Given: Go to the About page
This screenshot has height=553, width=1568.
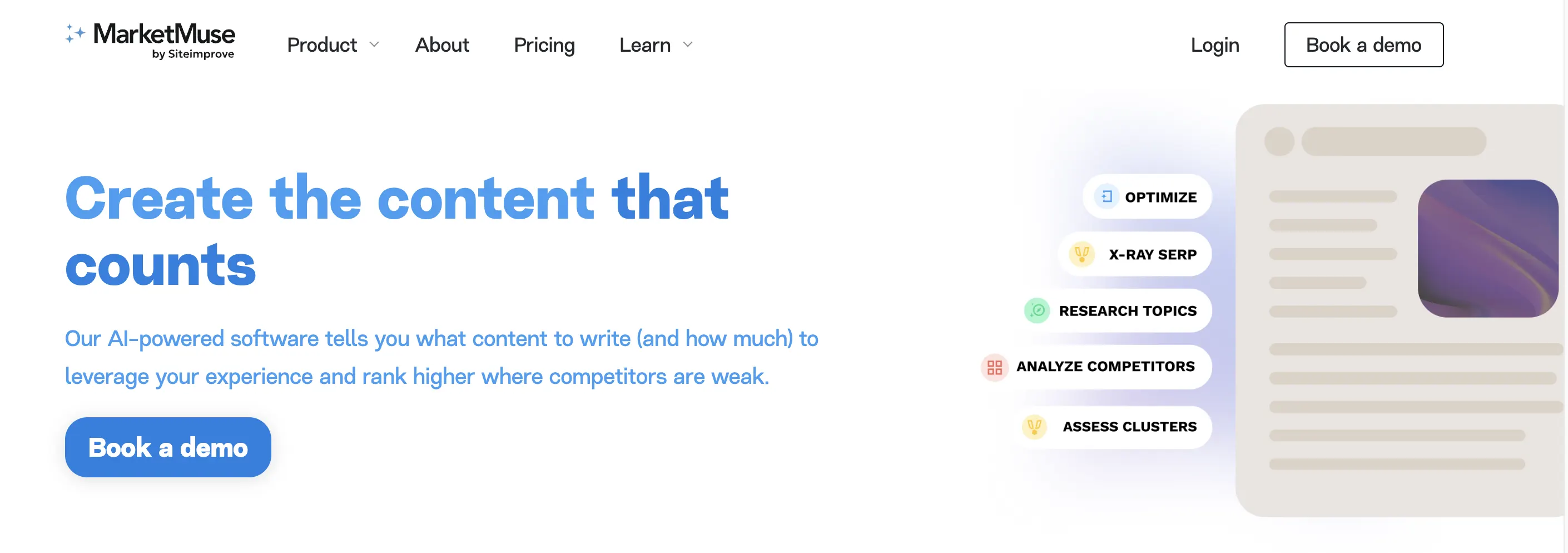Looking at the screenshot, I should (x=442, y=45).
